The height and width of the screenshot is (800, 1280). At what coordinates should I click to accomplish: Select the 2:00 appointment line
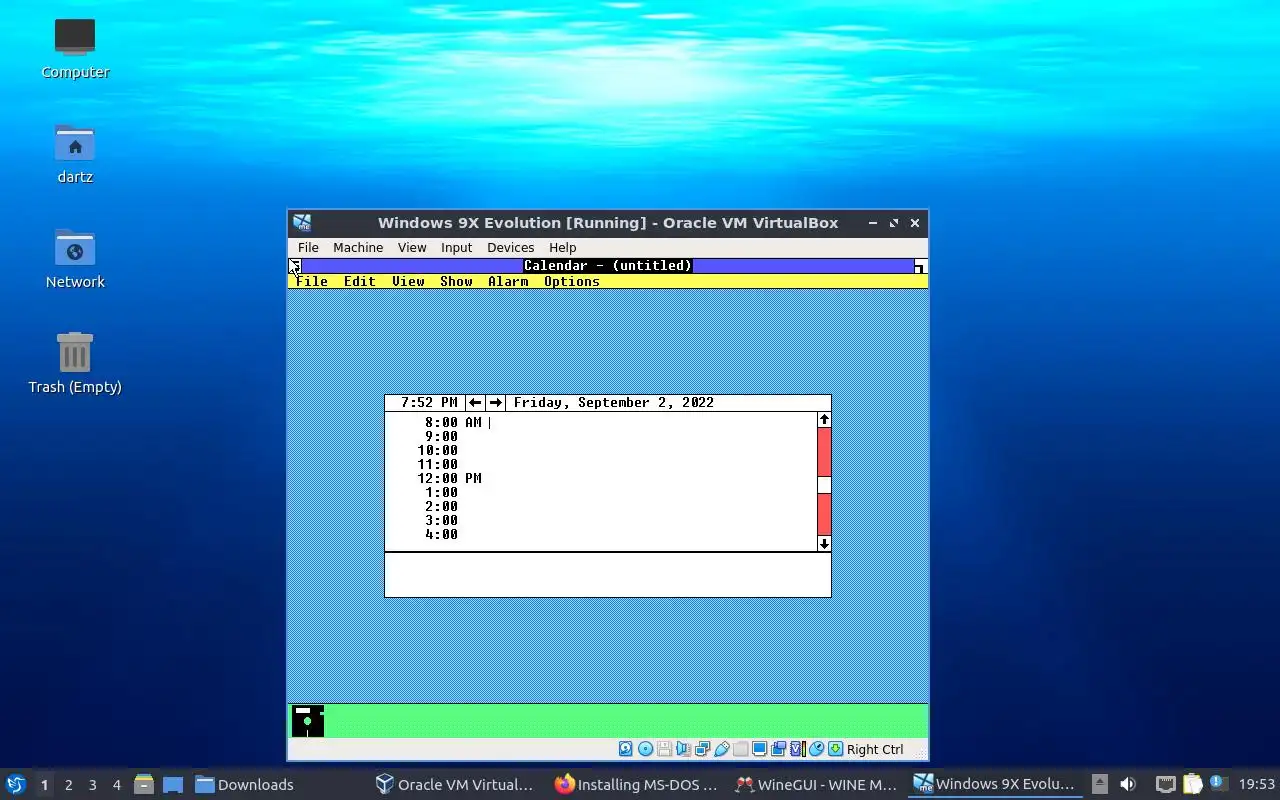[x=601, y=506]
